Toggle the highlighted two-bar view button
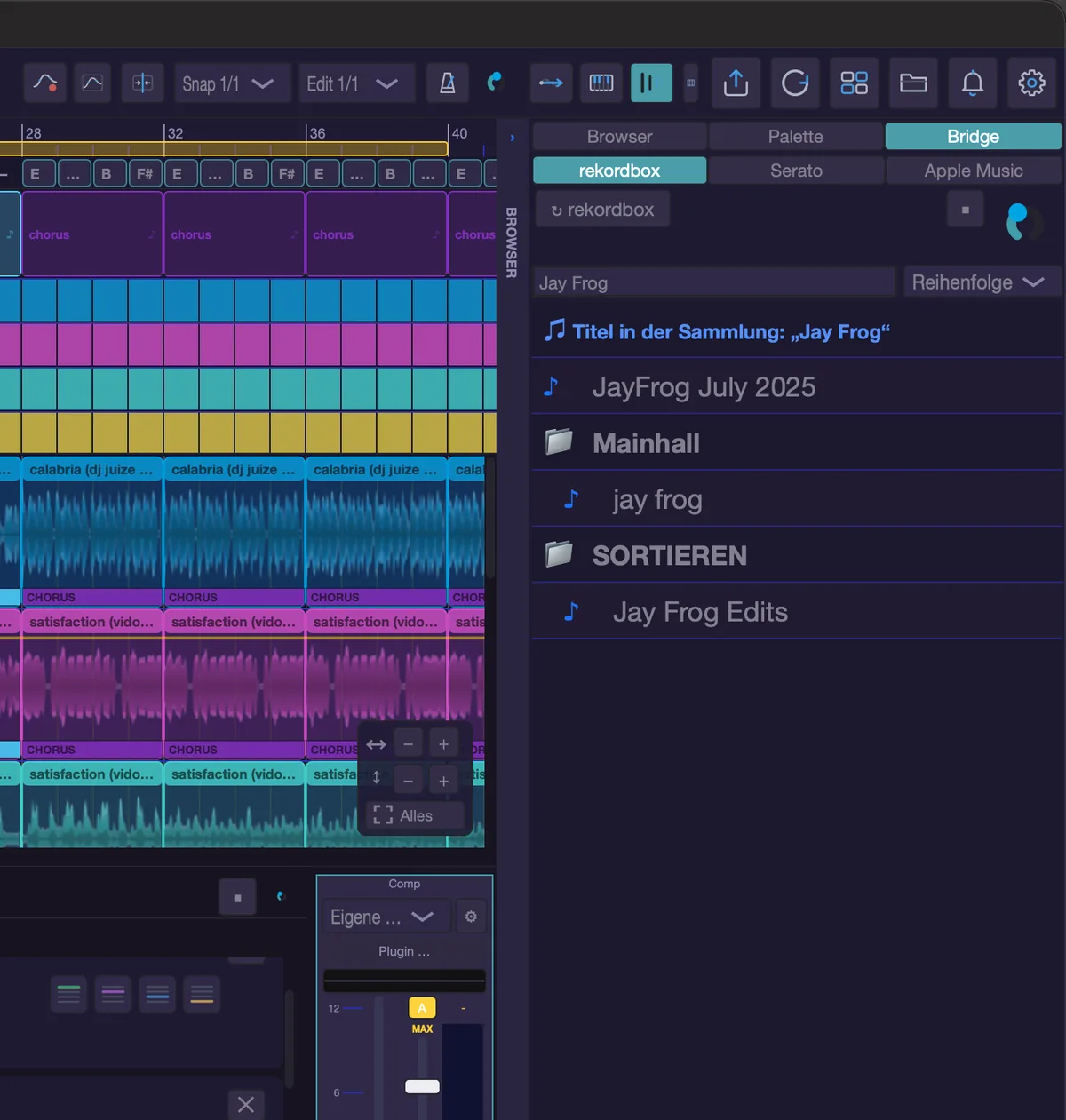The image size is (1066, 1120). coord(651,83)
